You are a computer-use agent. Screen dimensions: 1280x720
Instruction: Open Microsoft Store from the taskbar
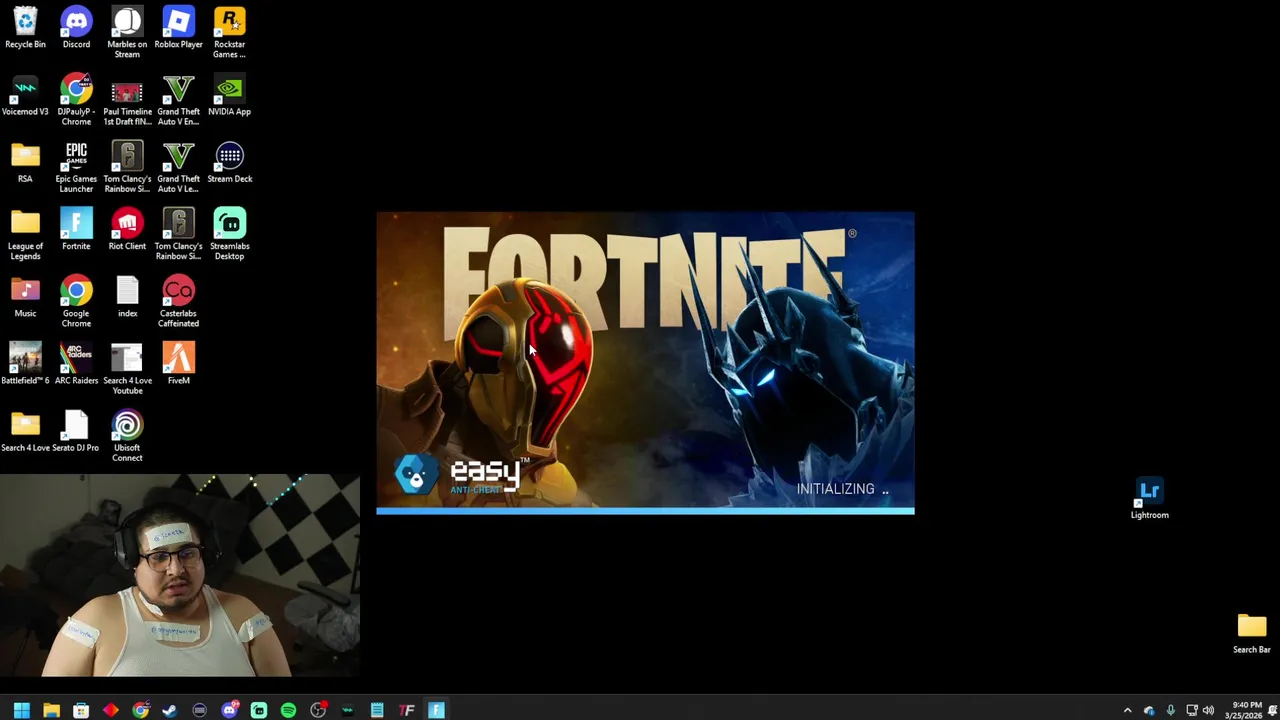coord(81,710)
